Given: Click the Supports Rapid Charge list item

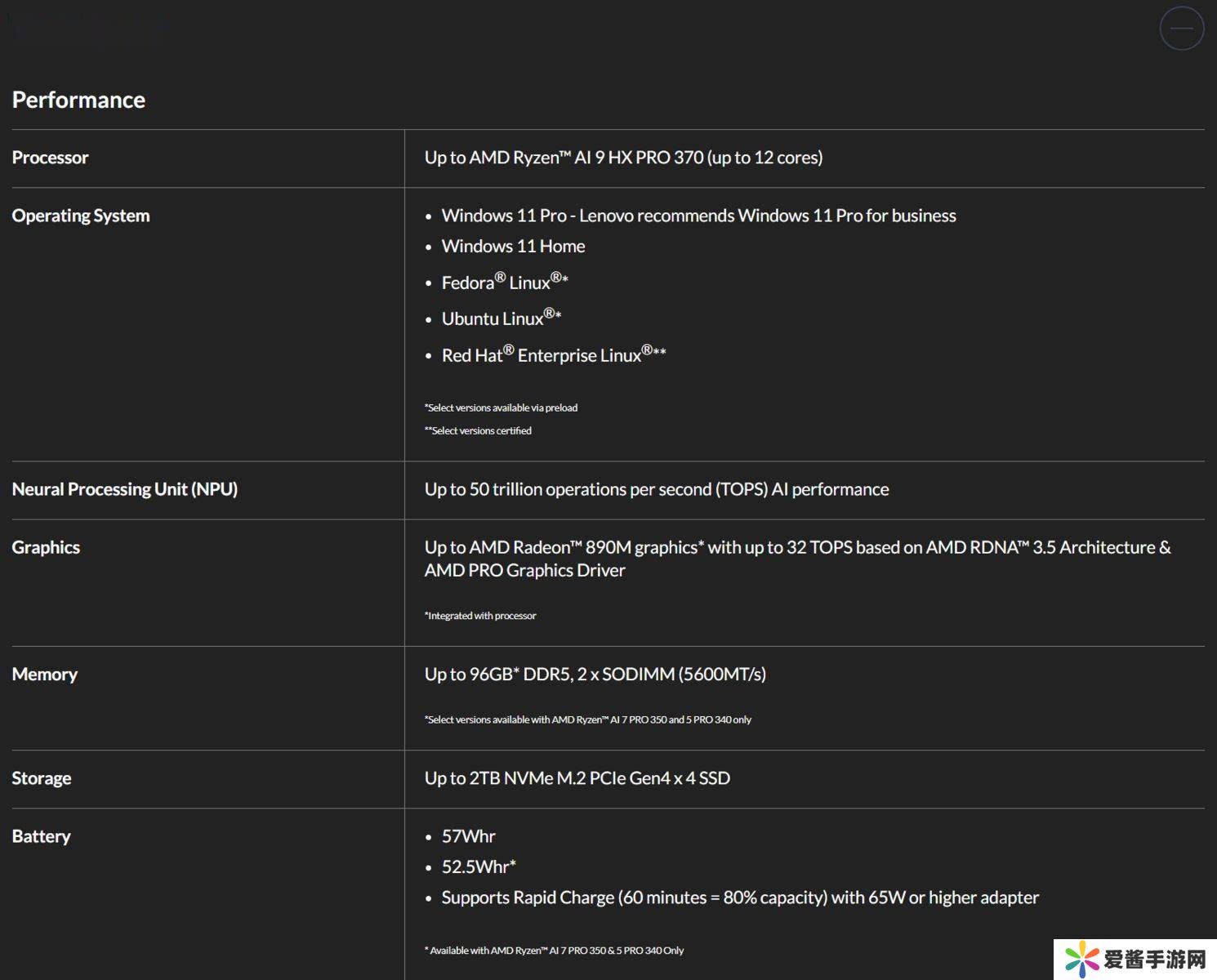Looking at the screenshot, I should tap(739, 898).
